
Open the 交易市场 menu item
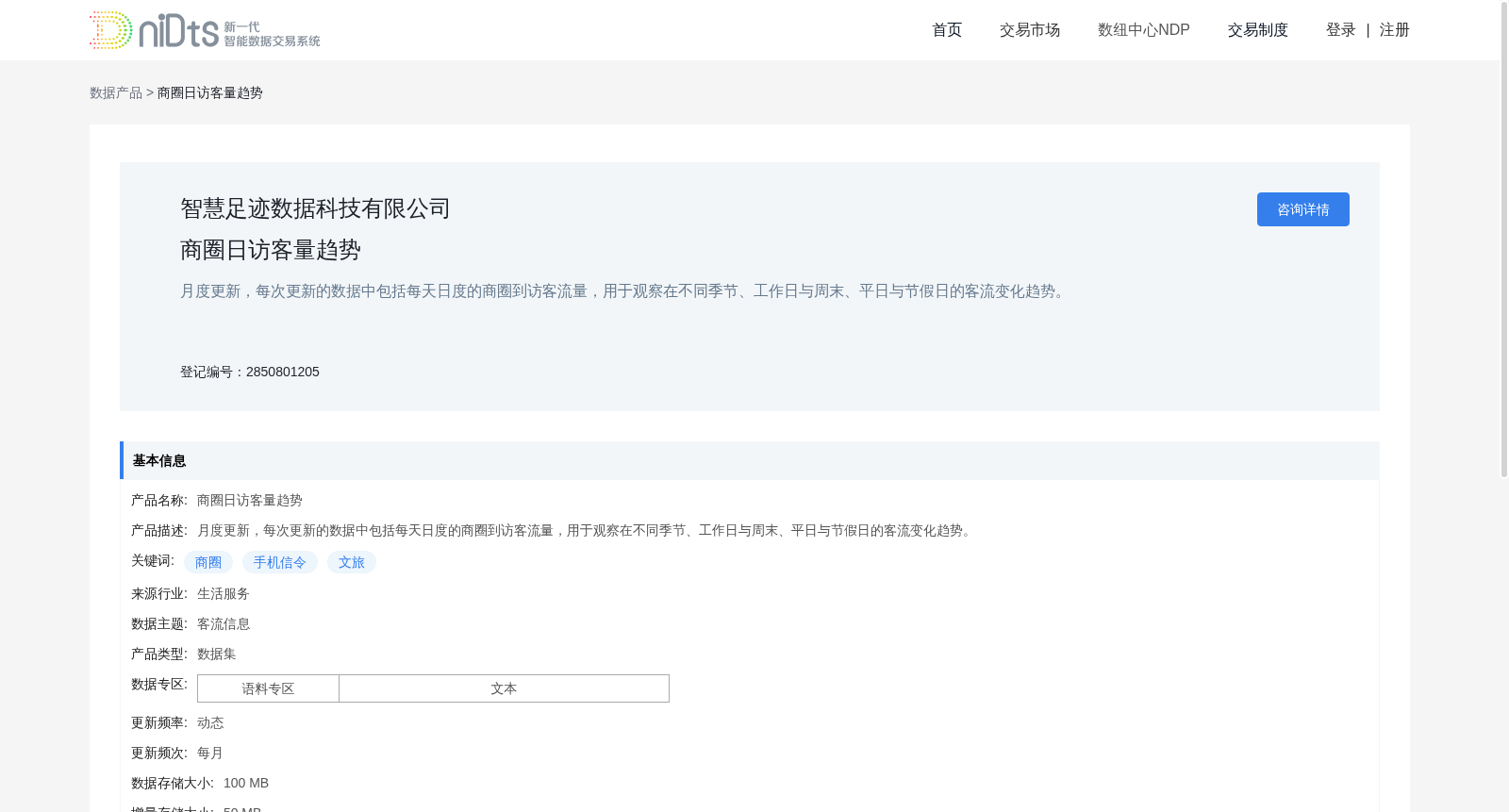[x=1030, y=30]
